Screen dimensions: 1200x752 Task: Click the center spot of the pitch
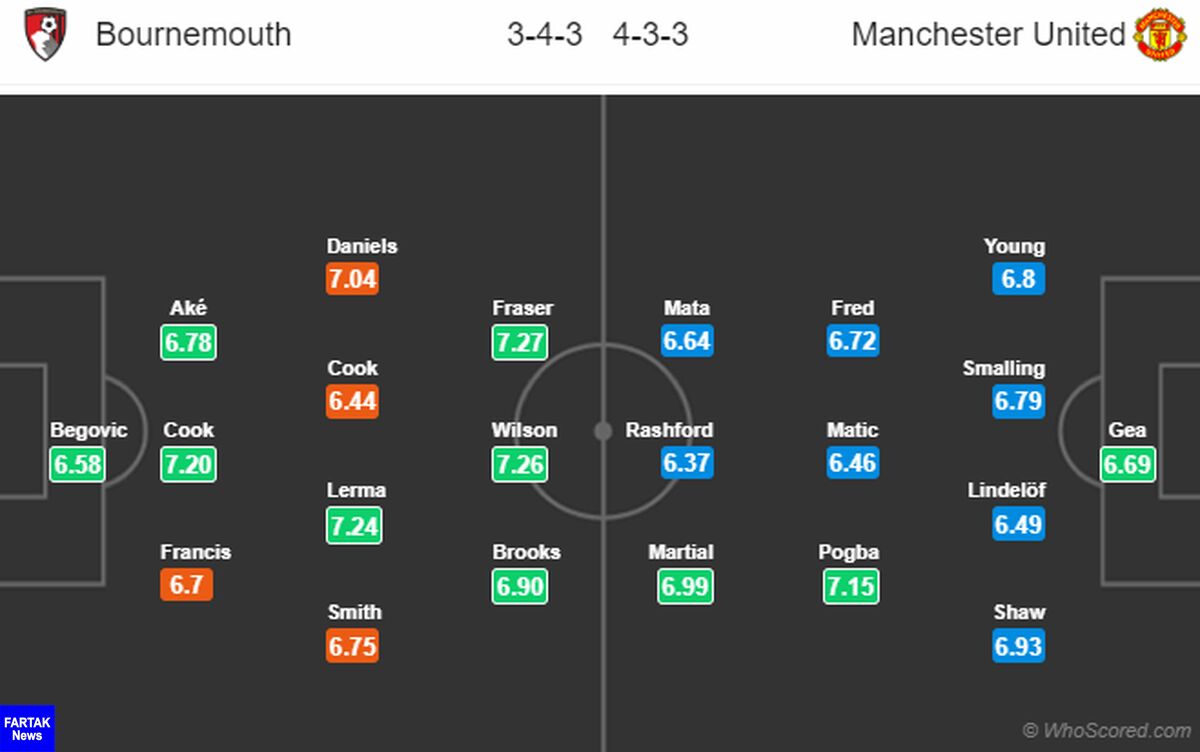[x=603, y=431]
